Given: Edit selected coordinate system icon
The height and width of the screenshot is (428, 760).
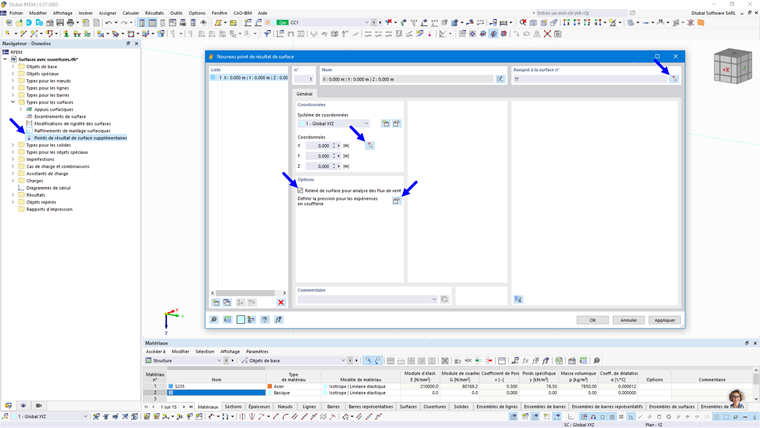Looking at the screenshot, I should [396, 124].
